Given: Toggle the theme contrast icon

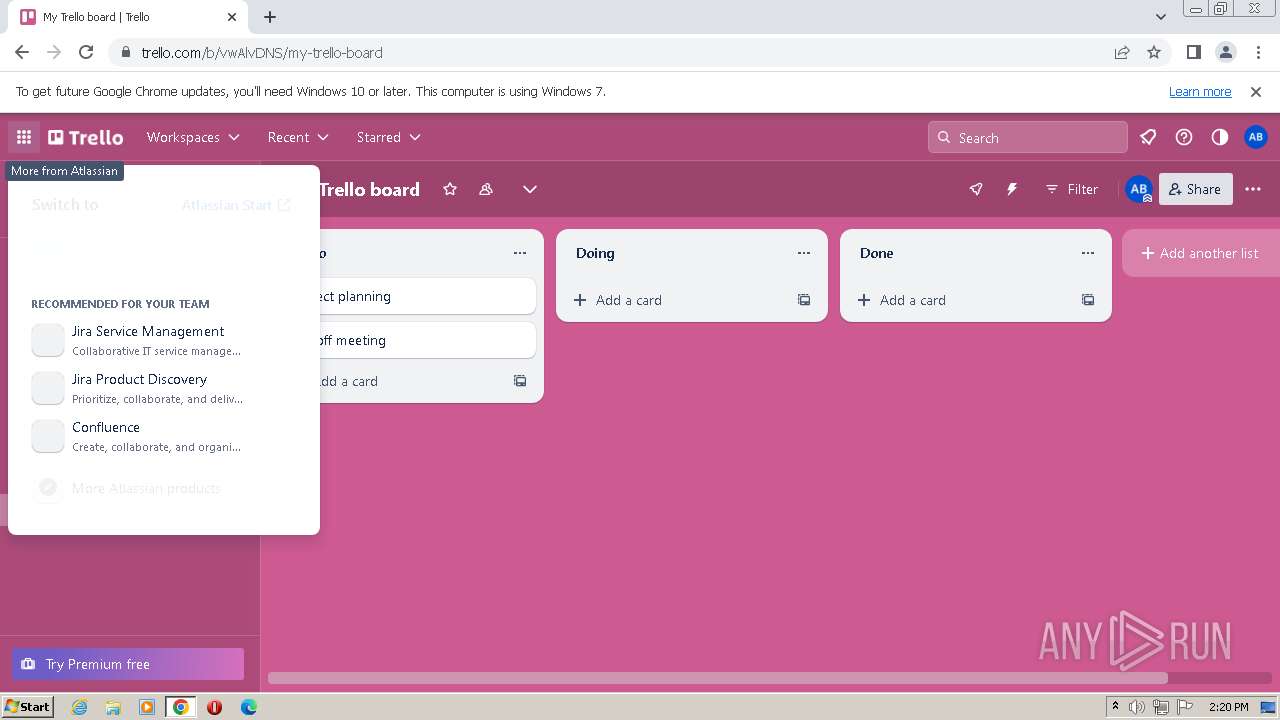Looking at the screenshot, I should tap(1220, 137).
